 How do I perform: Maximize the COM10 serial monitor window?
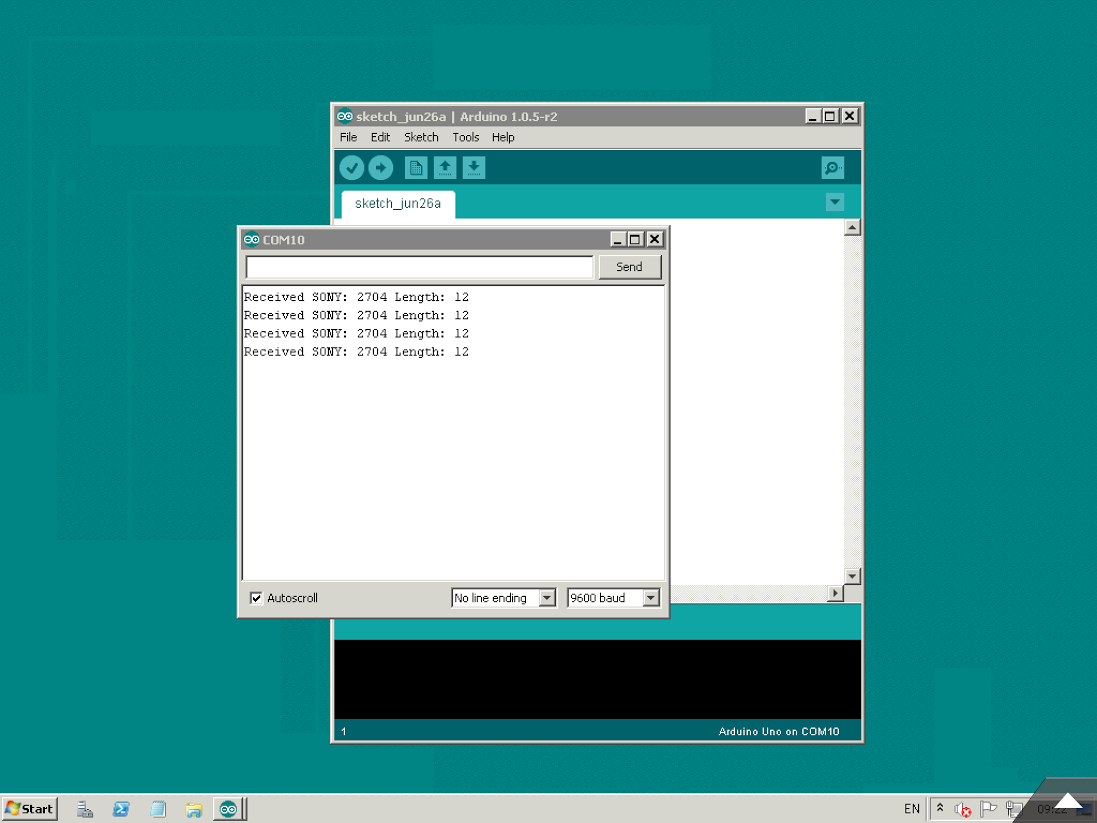(x=635, y=239)
